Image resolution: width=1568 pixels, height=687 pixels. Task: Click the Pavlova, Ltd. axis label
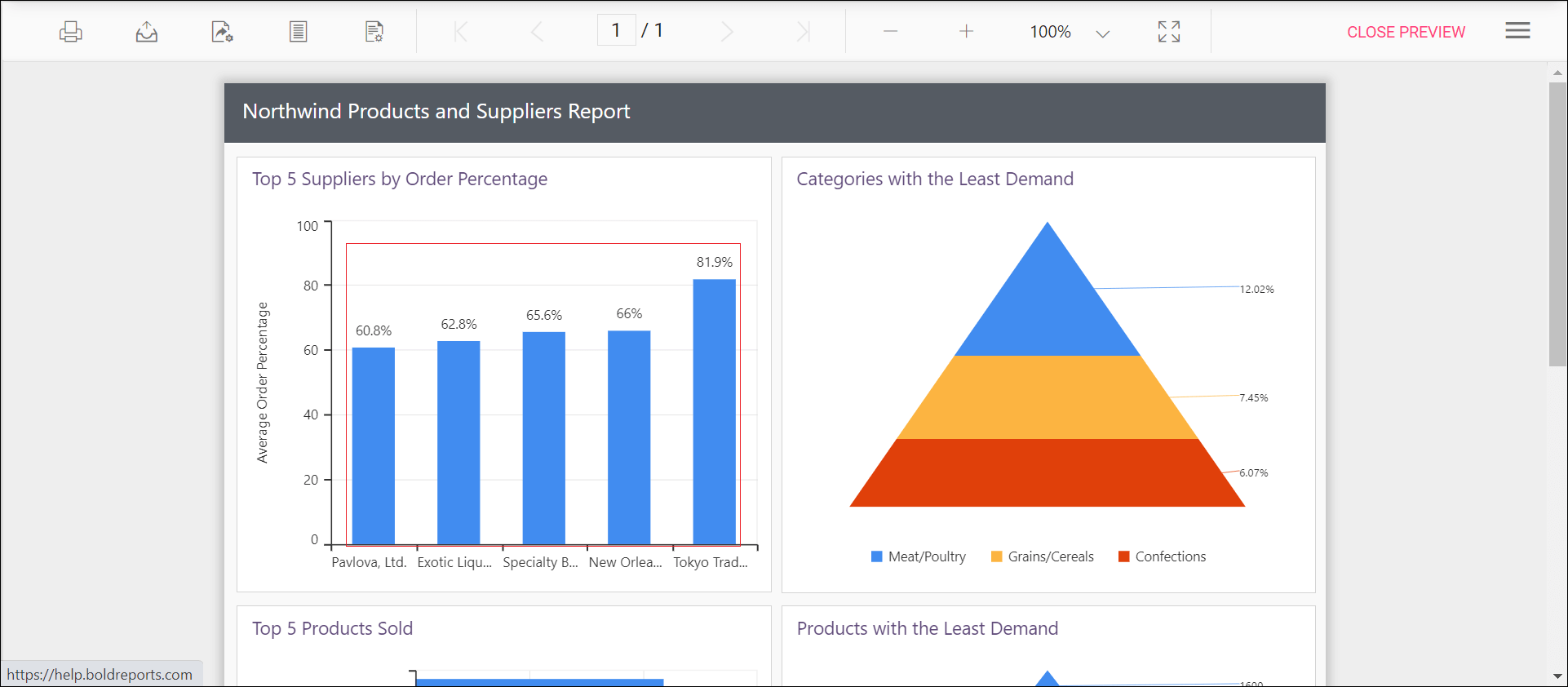click(x=369, y=562)
